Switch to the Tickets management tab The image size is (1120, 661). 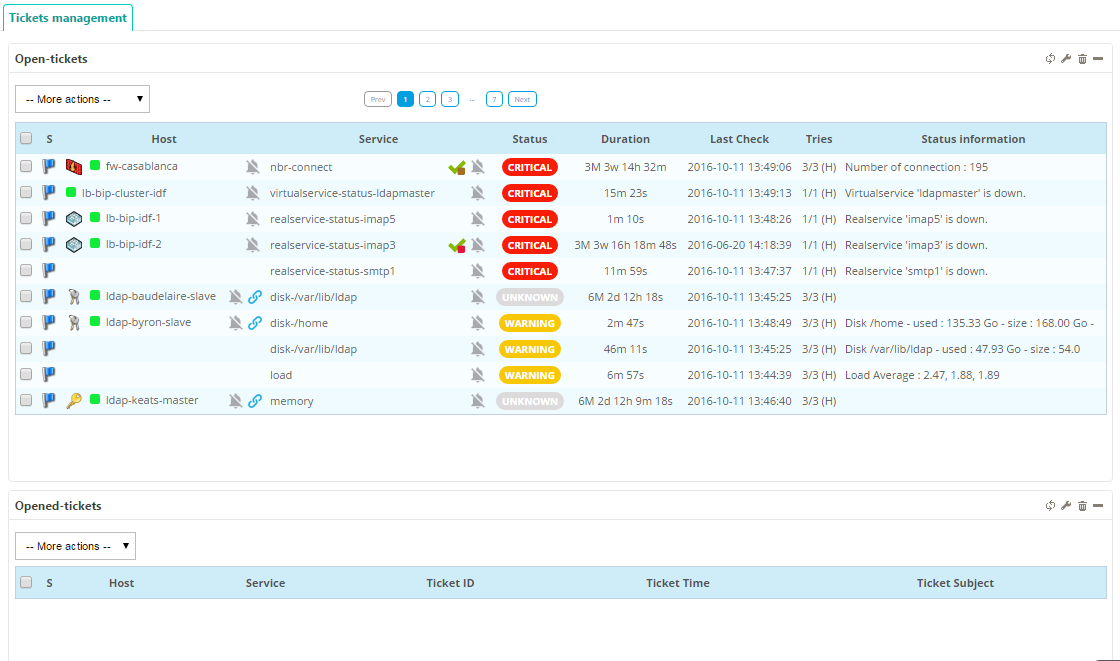point(68,18)
